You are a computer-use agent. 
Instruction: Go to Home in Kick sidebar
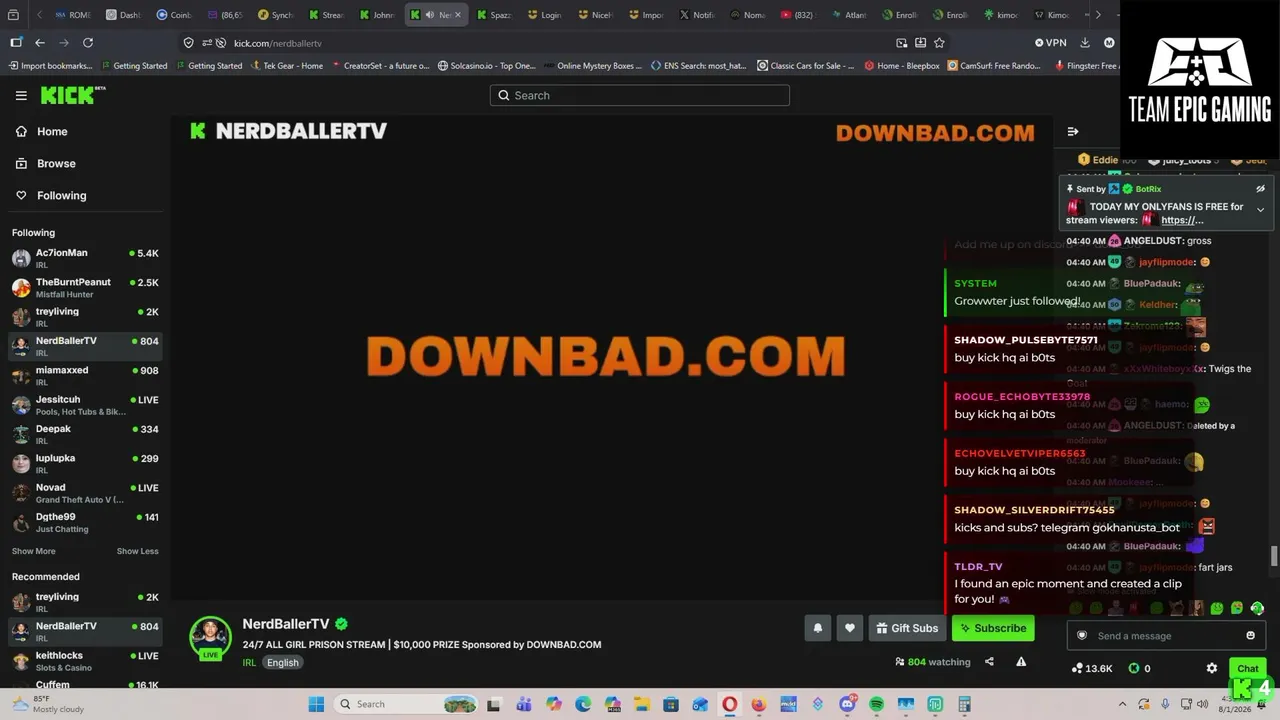[x=52, y=131]
